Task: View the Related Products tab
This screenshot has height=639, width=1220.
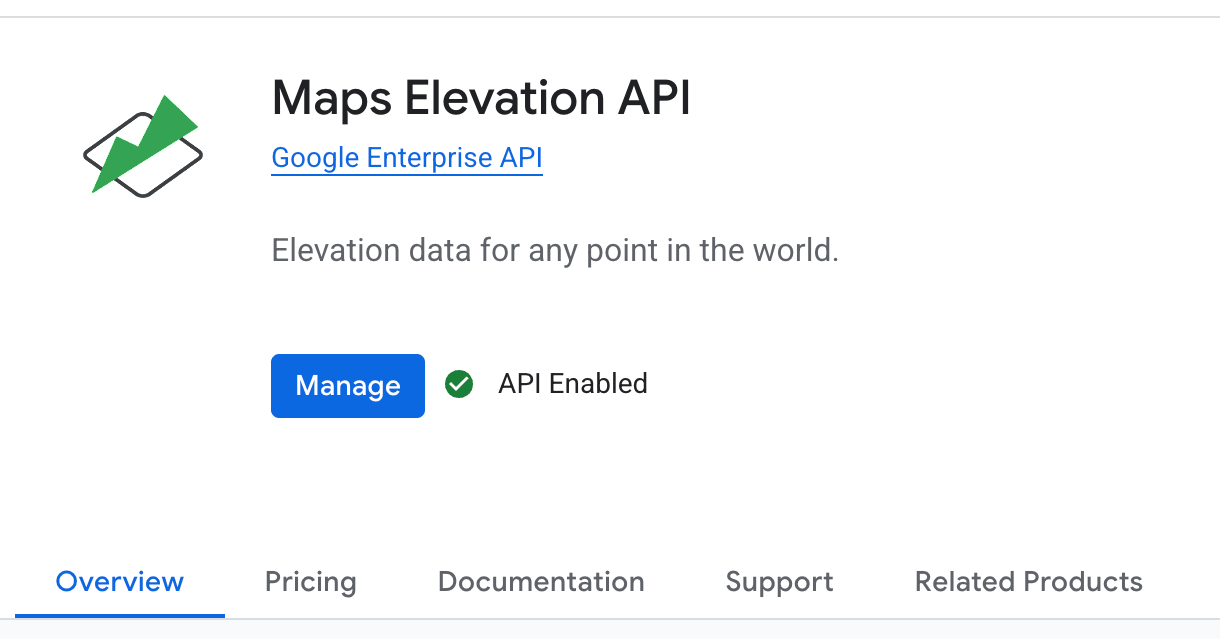Action: (1027, 581)
